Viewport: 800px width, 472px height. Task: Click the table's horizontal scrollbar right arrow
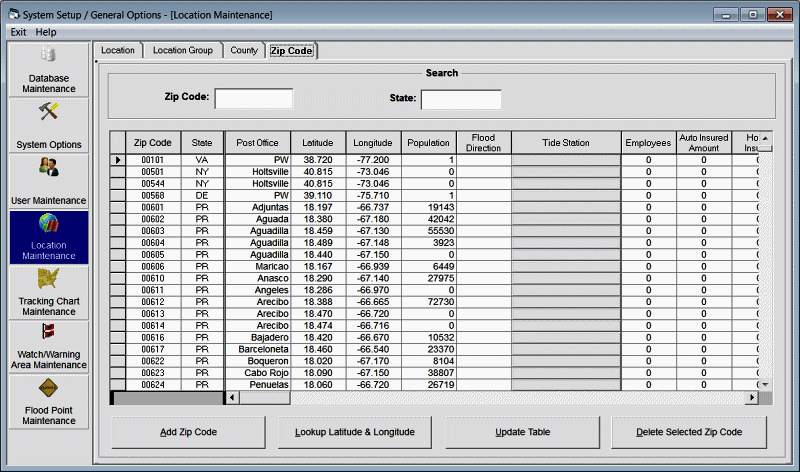pyautogui.click(x=753, y=398)
